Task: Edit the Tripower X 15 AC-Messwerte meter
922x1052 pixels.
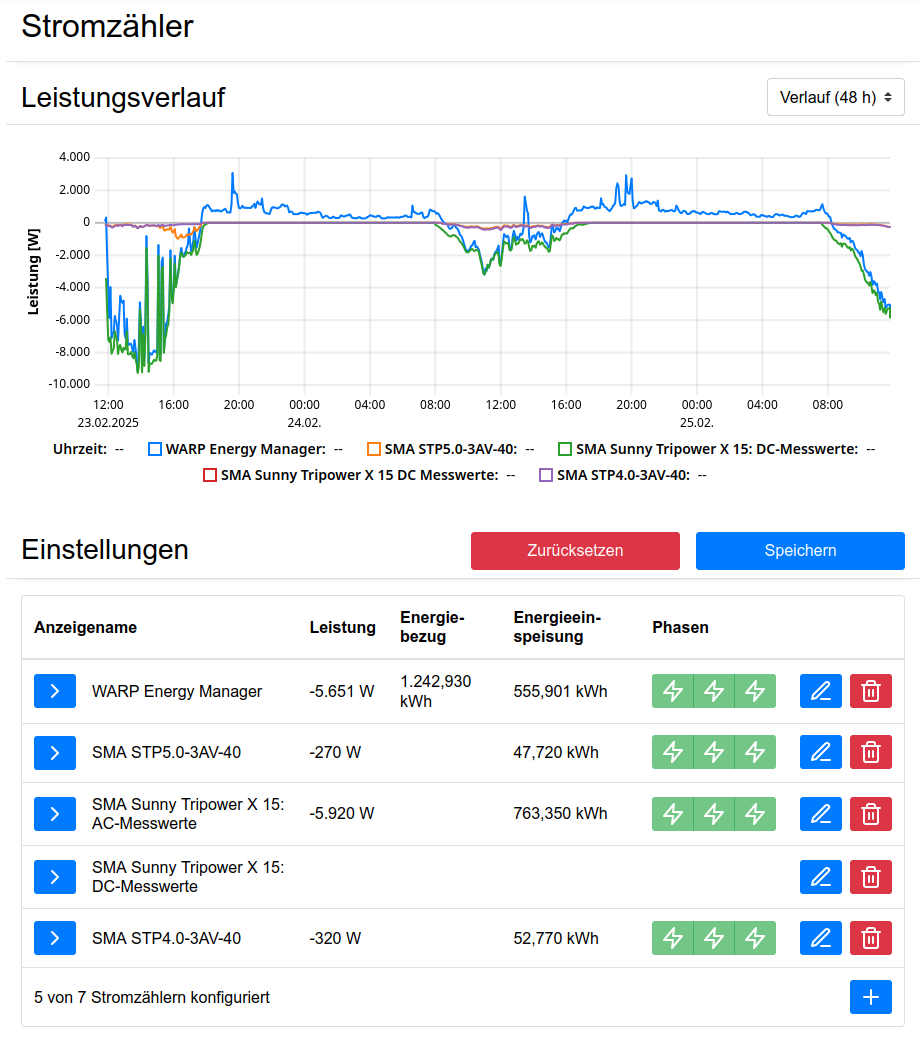Action: point(820,814)
